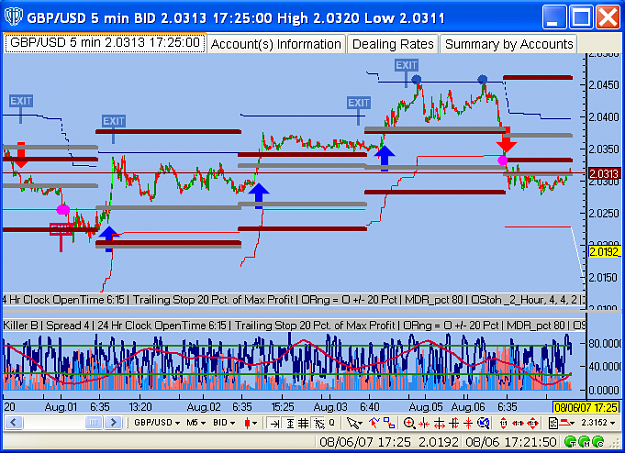Select the GBP/USD 5 min chart tab
The height and width of the screenshot is (453, 625).
(105, 43)
